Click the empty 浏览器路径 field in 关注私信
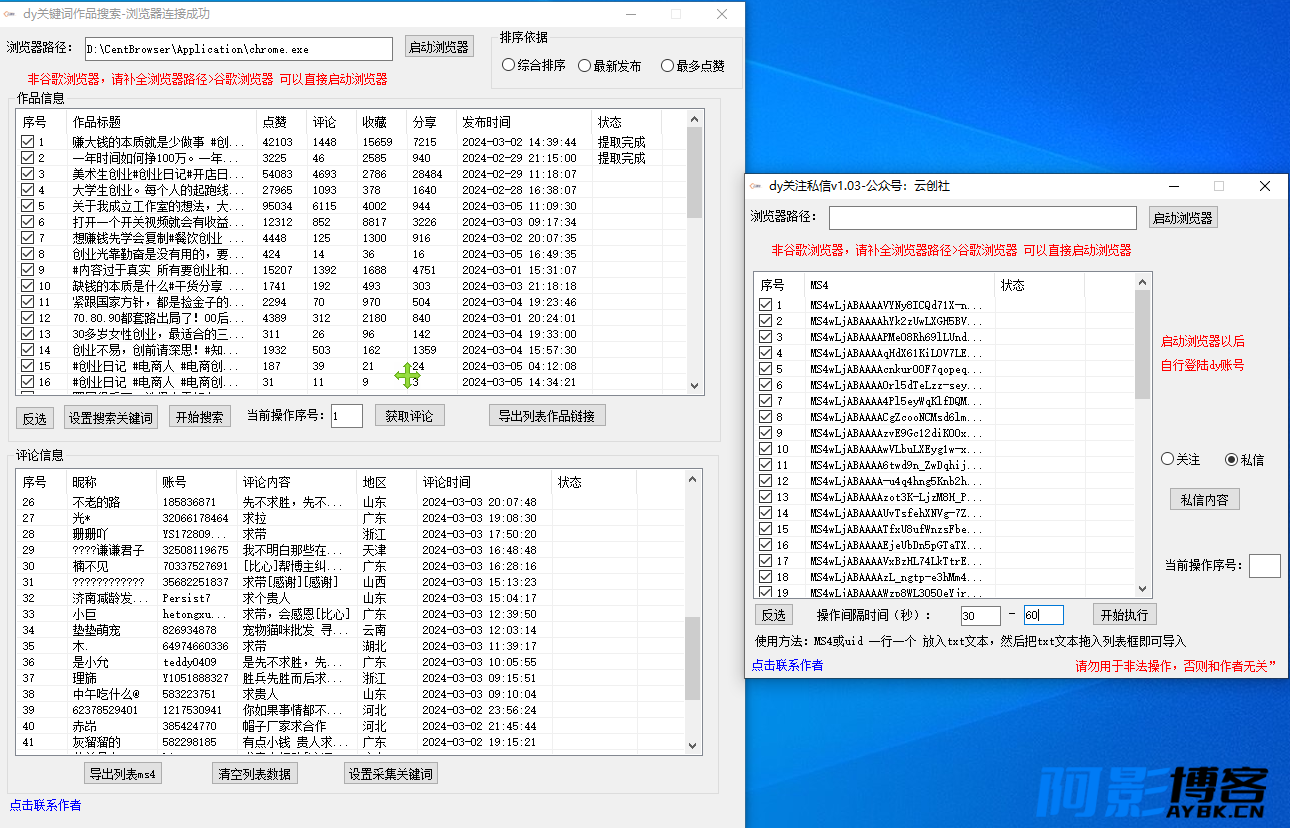The height and width of the screenshot is (828, 1290). click(982, 218)
